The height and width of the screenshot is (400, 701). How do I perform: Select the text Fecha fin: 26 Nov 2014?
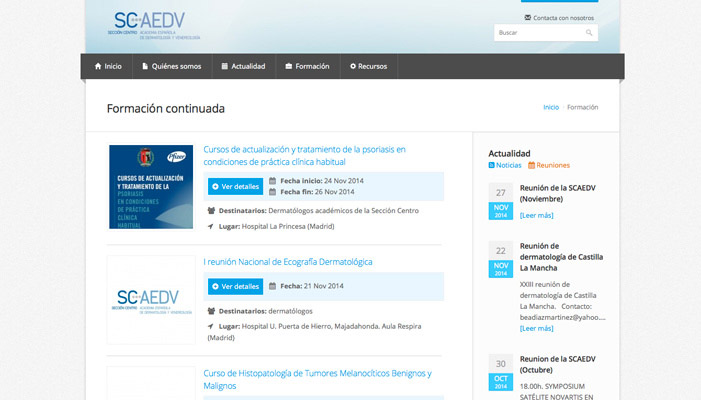tap(317, 192)
